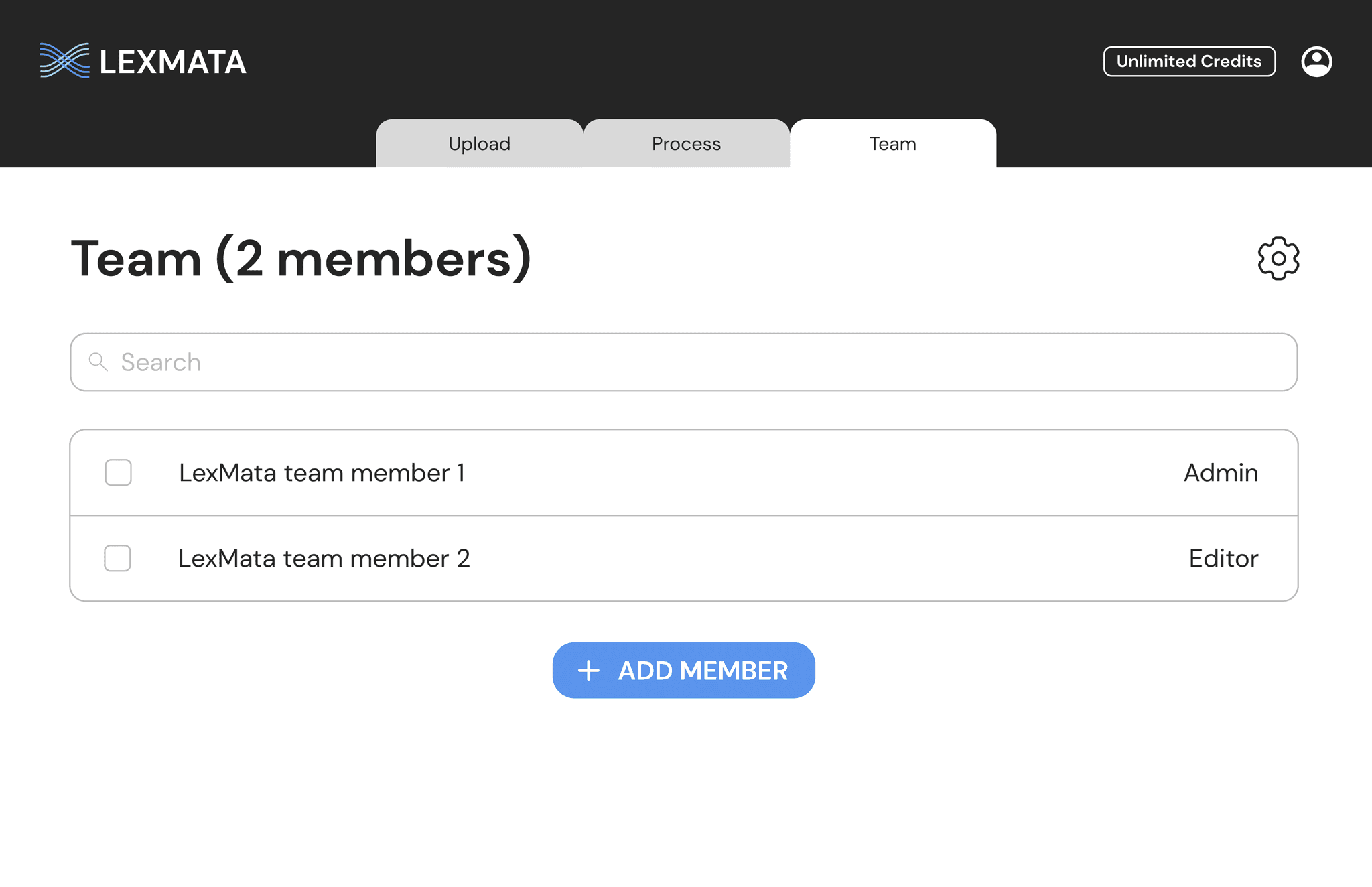This screenshot has width=1372, height=887.
Task: Click the LexMata wave logo icon
Action: (64, 61)
